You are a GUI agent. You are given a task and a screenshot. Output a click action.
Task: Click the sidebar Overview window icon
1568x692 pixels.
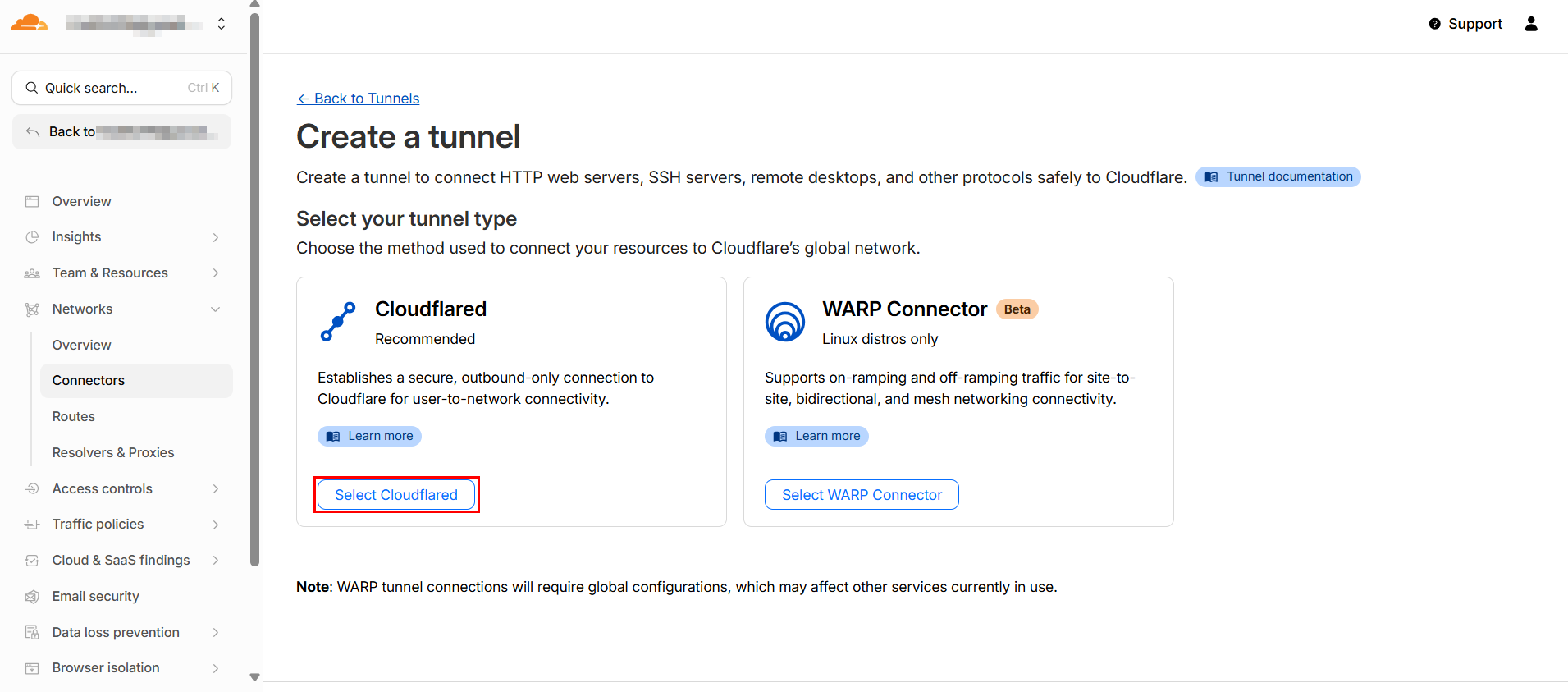coord(32,201)
